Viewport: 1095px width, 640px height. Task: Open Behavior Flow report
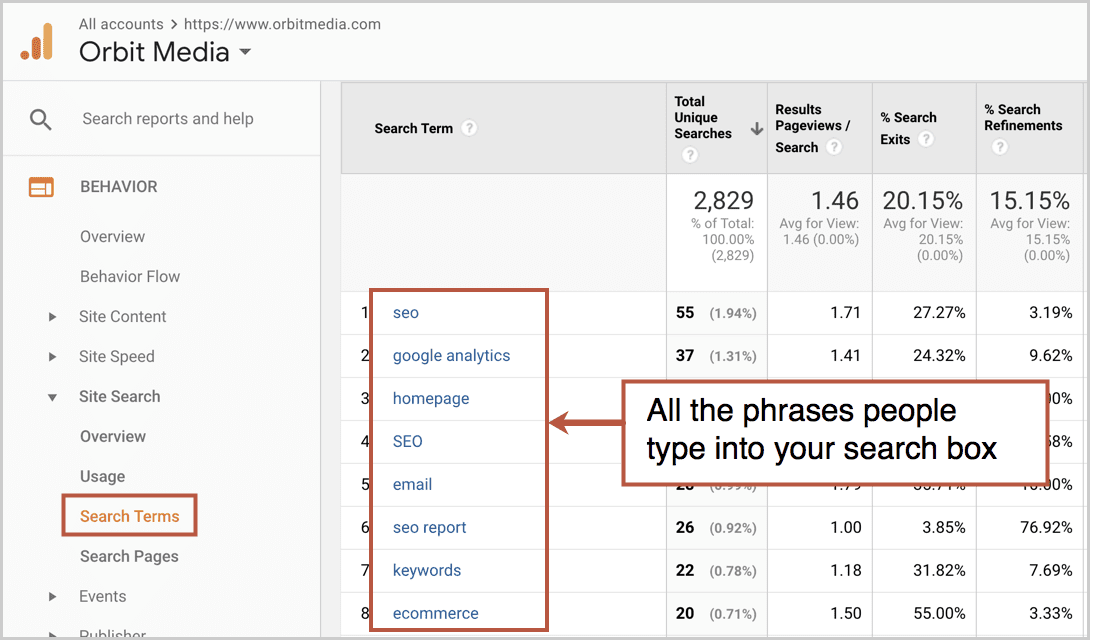pos(130,277)
